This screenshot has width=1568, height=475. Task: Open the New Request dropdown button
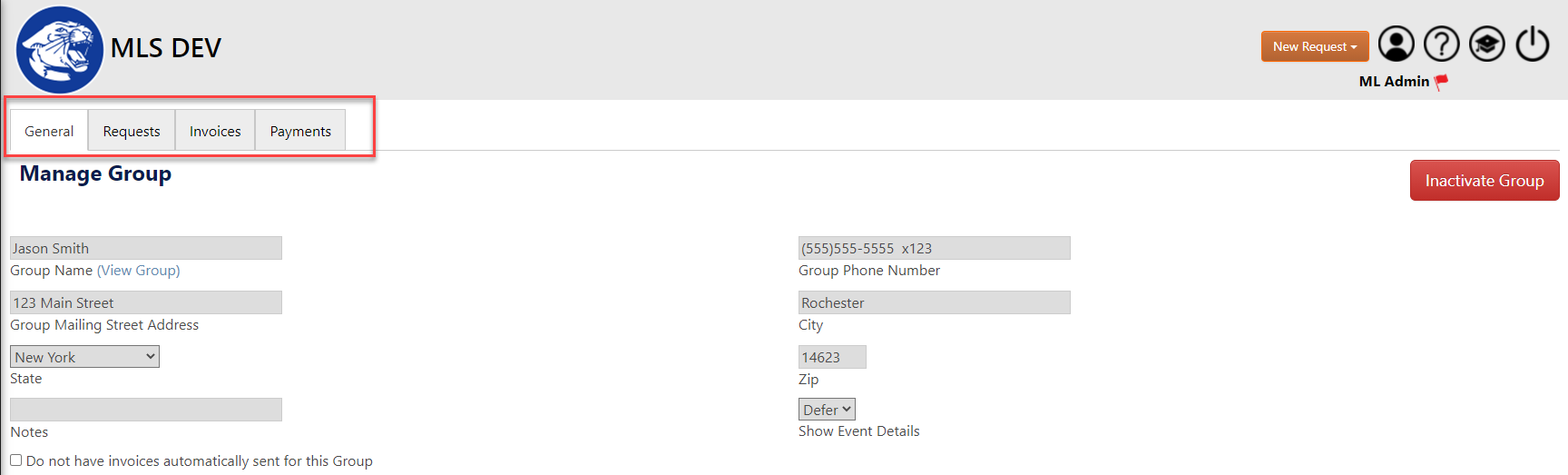(x=1315, y=46)
